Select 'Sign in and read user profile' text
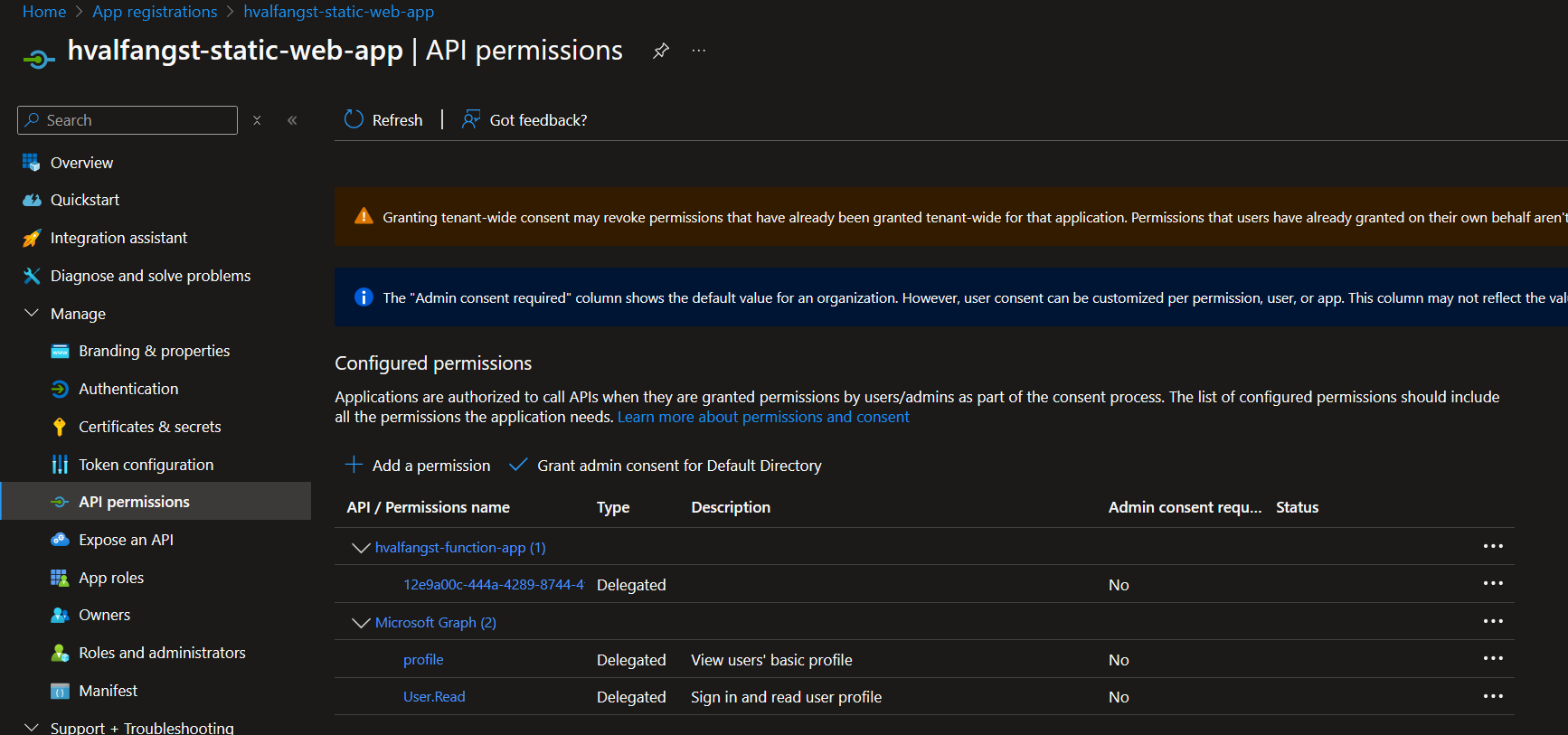Viewport: 1568px width, 735px height. pos(787,697)
